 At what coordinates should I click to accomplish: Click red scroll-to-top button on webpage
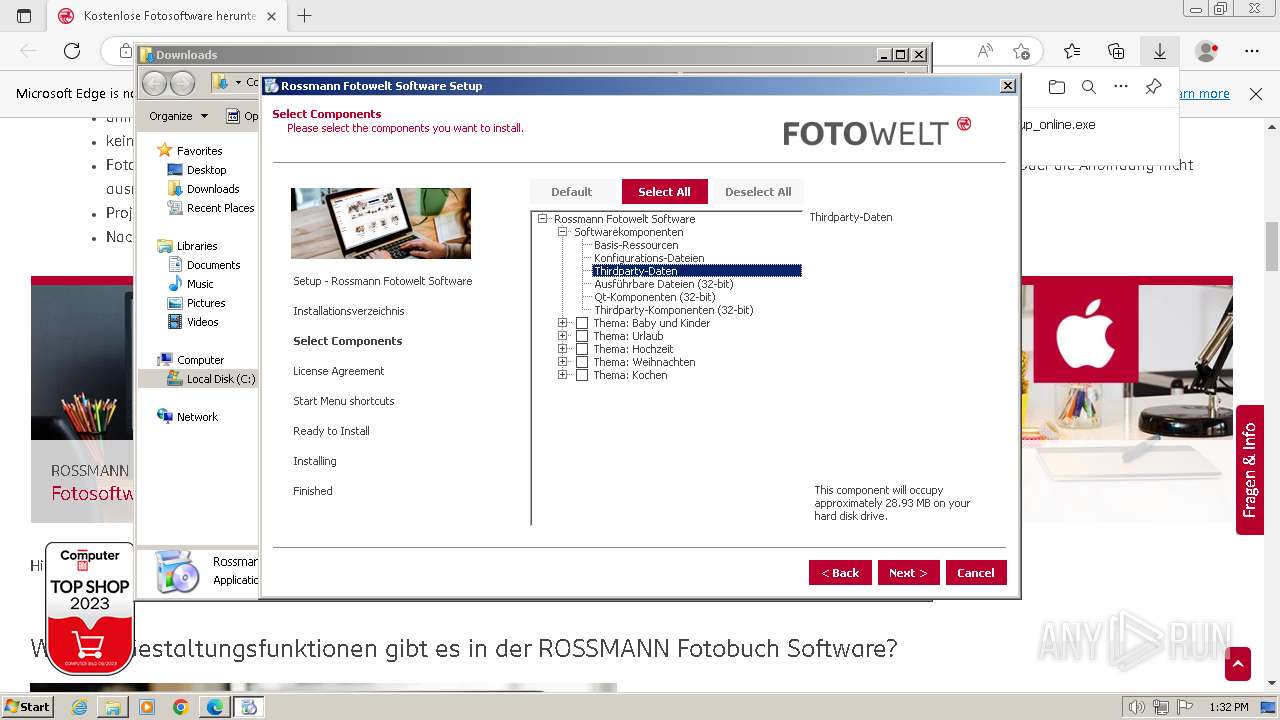click(x=1238, y=664)
